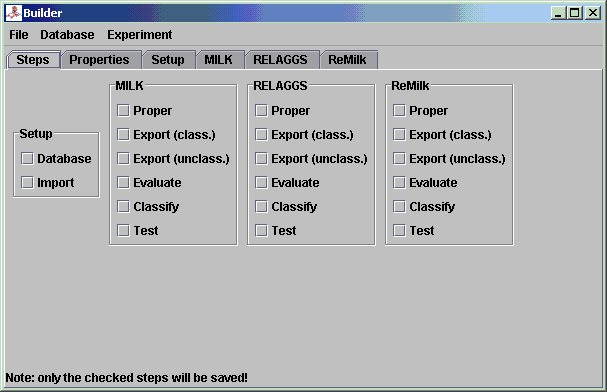Viewport: 607px width, 392px height.
Task: Open the Experiment menu
Action: [x=139, y=35]
